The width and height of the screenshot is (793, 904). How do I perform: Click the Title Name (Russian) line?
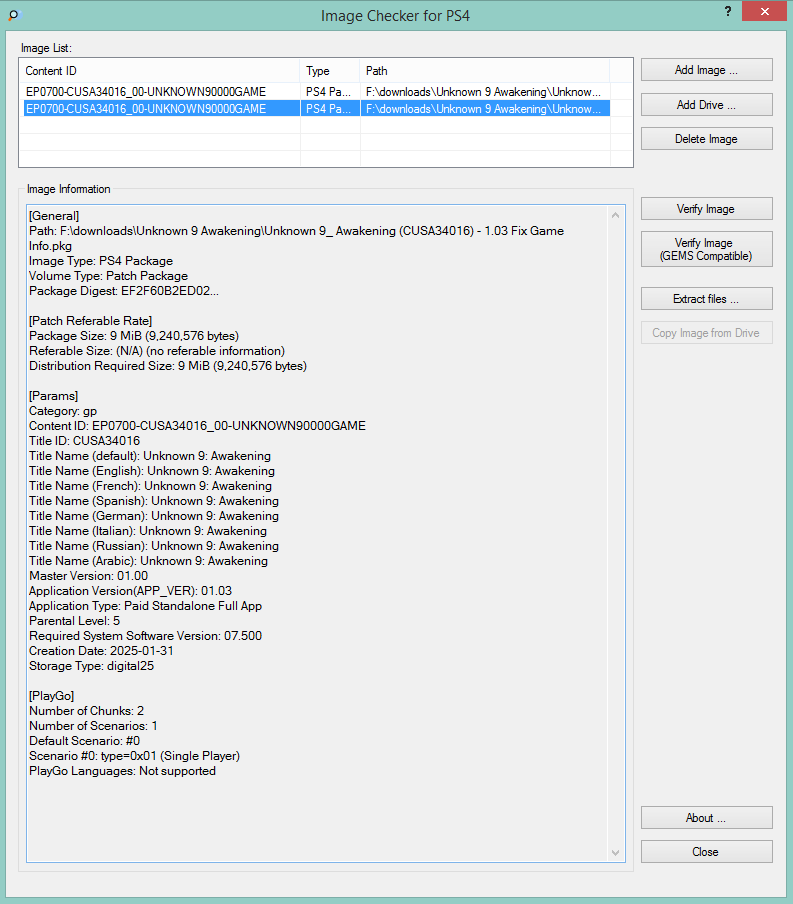154,546
